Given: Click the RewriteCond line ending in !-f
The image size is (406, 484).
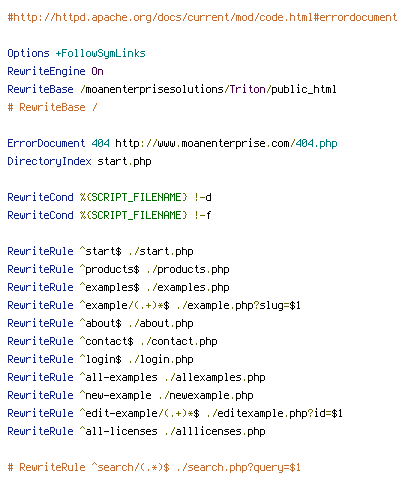Looking at the screenshot, I should [x=109, y=215].
